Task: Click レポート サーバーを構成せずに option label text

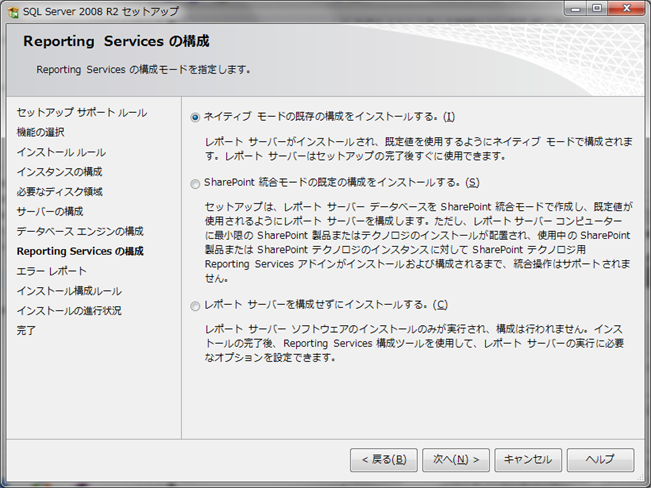Action: [326, 305]
